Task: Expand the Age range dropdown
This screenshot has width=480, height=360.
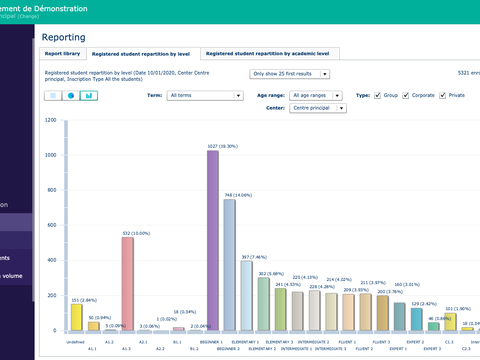Action: 316,96
